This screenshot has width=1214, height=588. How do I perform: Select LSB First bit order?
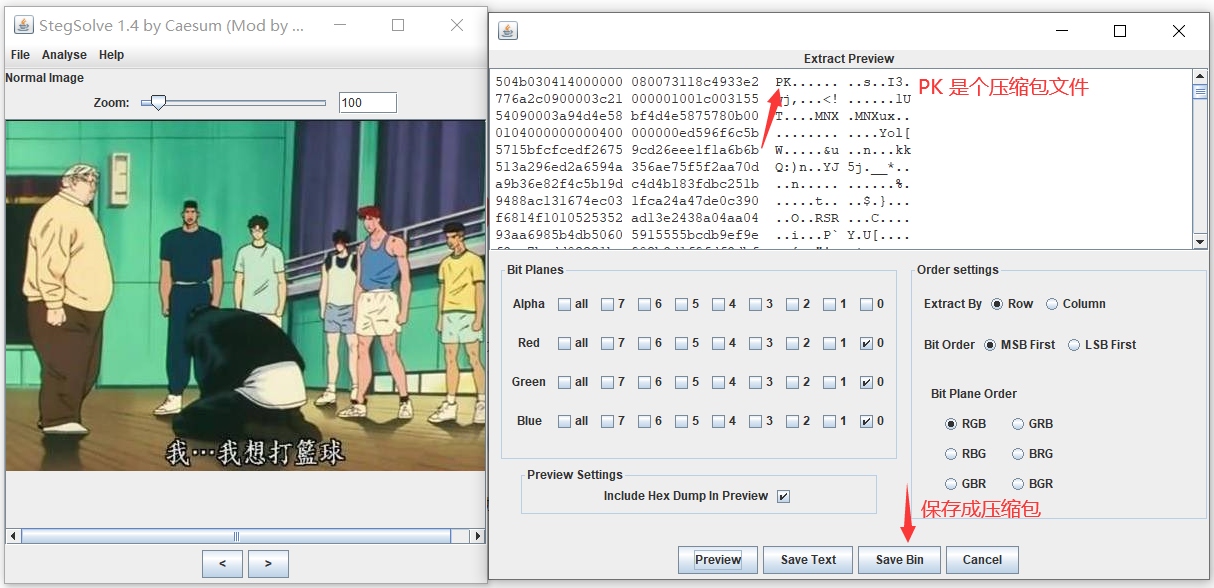(x=1075, y=345)
